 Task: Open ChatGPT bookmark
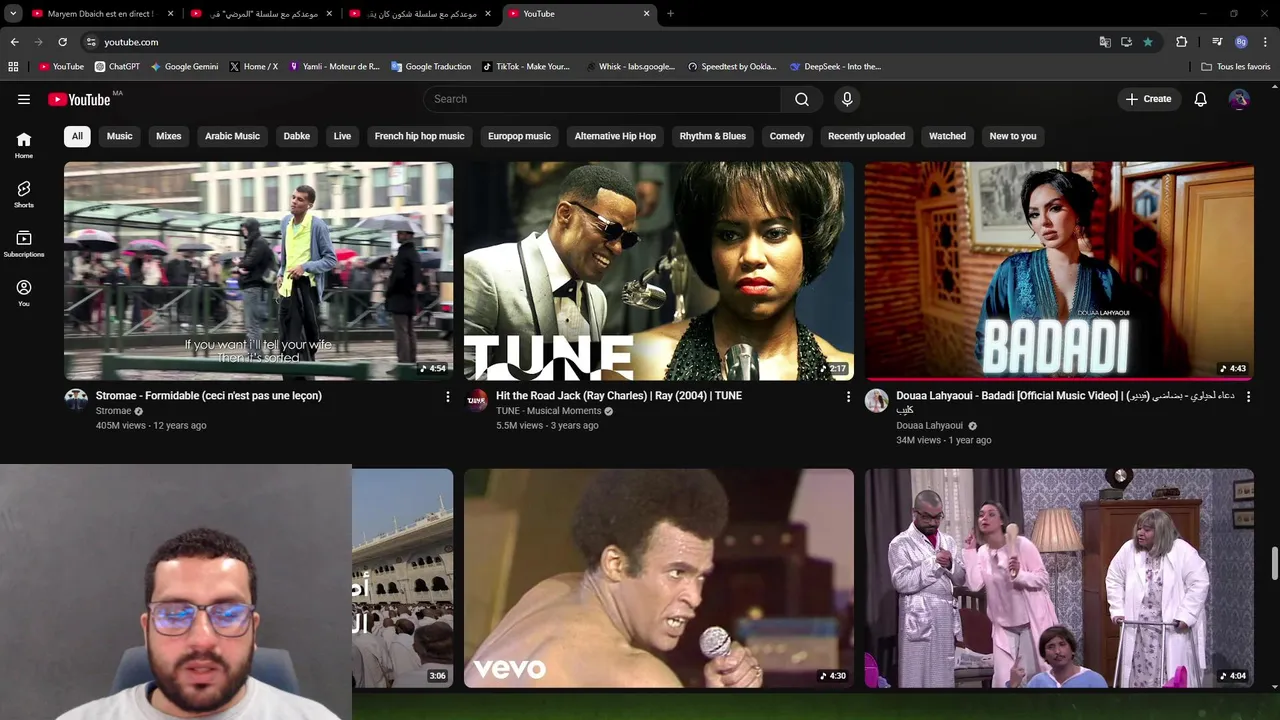[x=117, y=67]
